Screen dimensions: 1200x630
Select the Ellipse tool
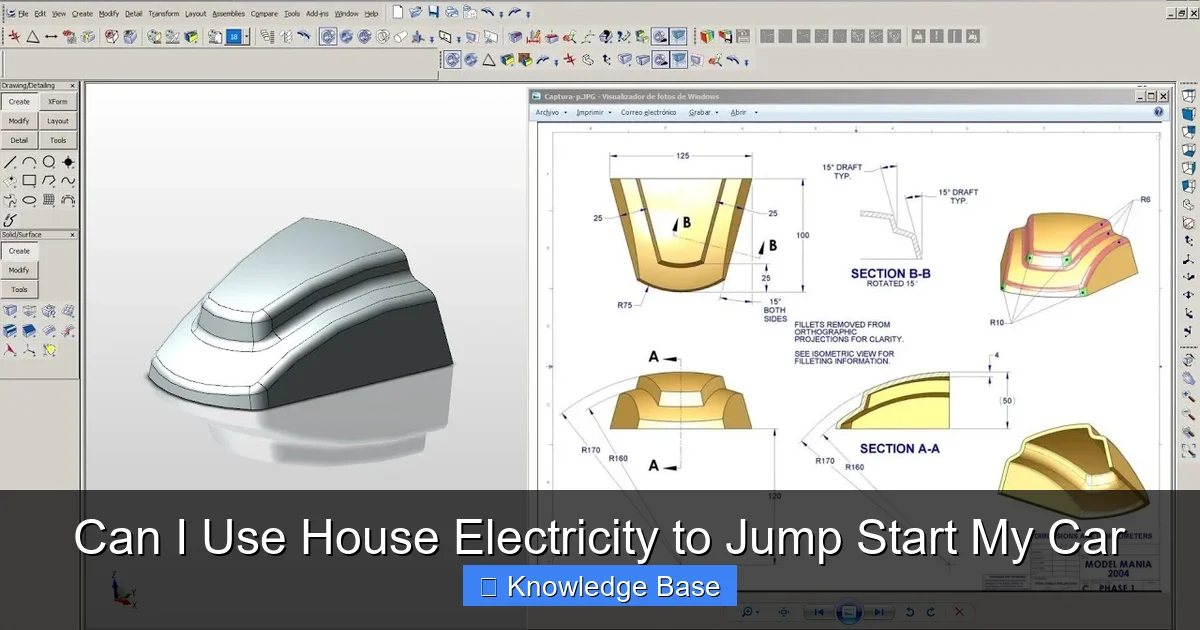(x=30, y=199)
